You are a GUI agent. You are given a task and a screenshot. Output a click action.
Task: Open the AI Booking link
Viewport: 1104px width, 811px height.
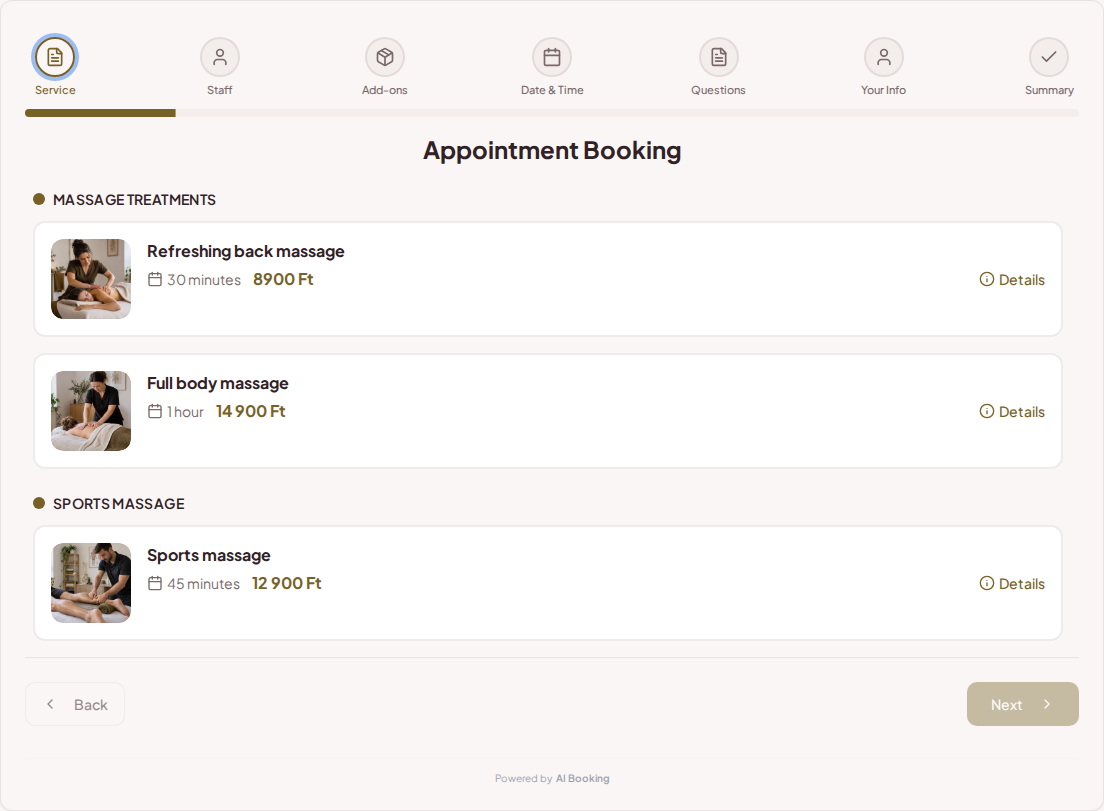coord(582,779)
